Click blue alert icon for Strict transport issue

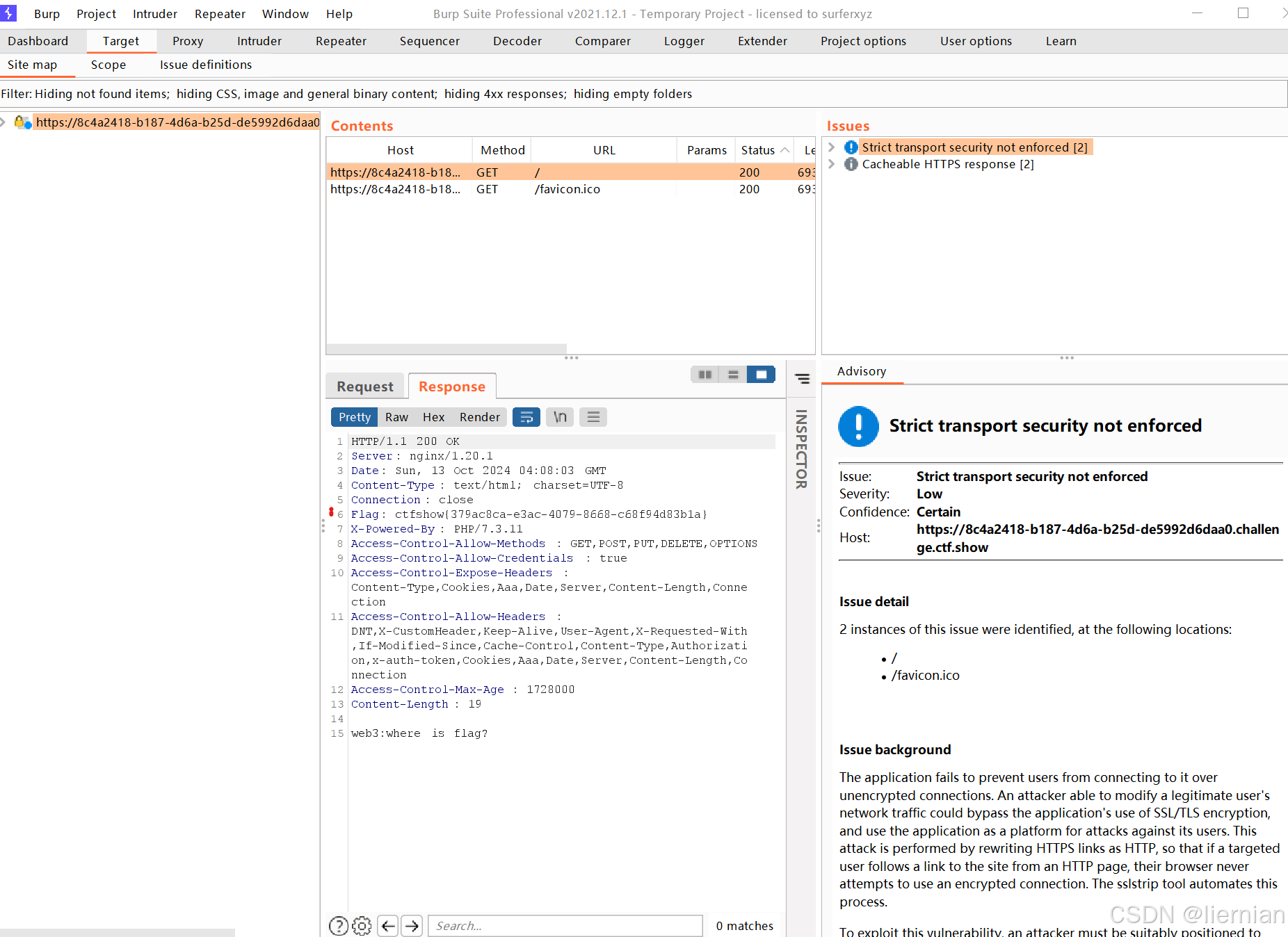[851, 147]
